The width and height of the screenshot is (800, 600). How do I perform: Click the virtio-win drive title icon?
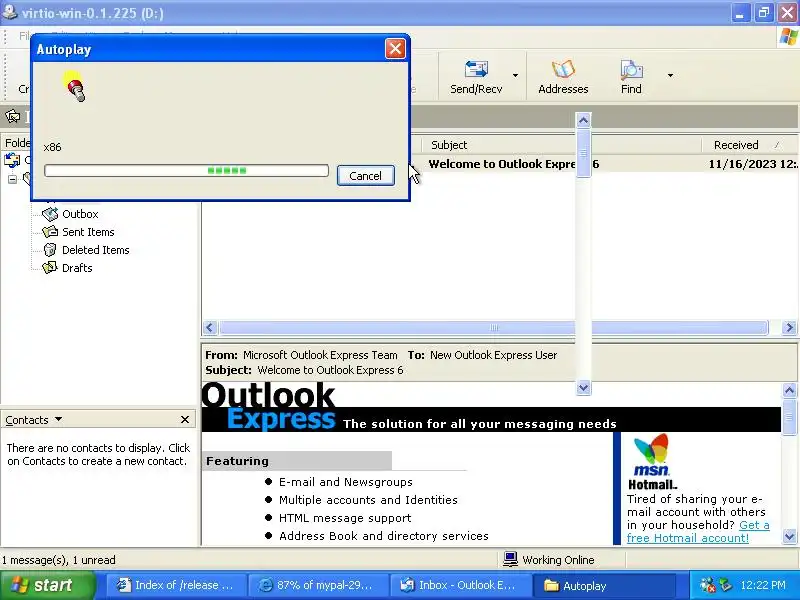(10, 12)
